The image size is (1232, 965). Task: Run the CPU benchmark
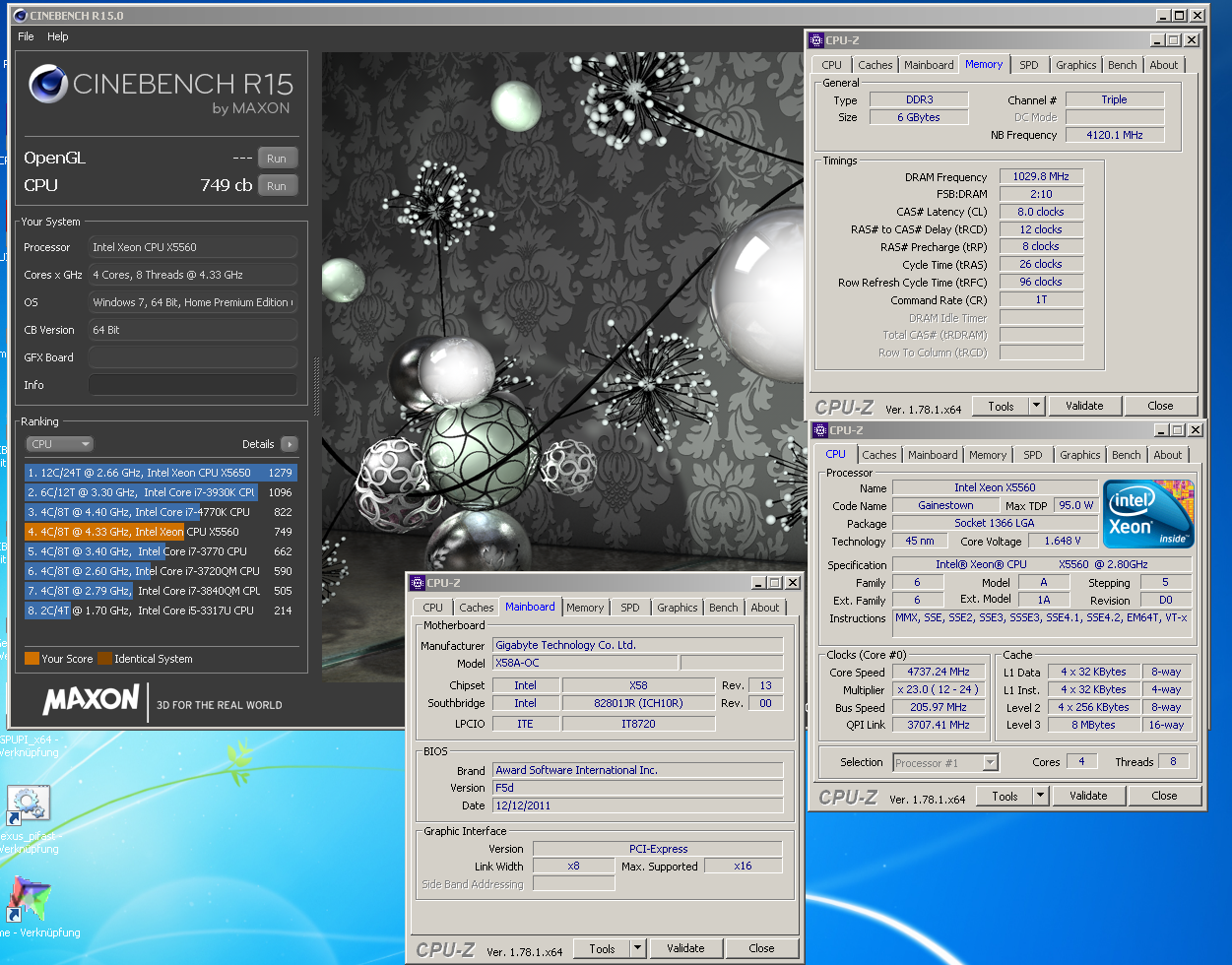277,186
